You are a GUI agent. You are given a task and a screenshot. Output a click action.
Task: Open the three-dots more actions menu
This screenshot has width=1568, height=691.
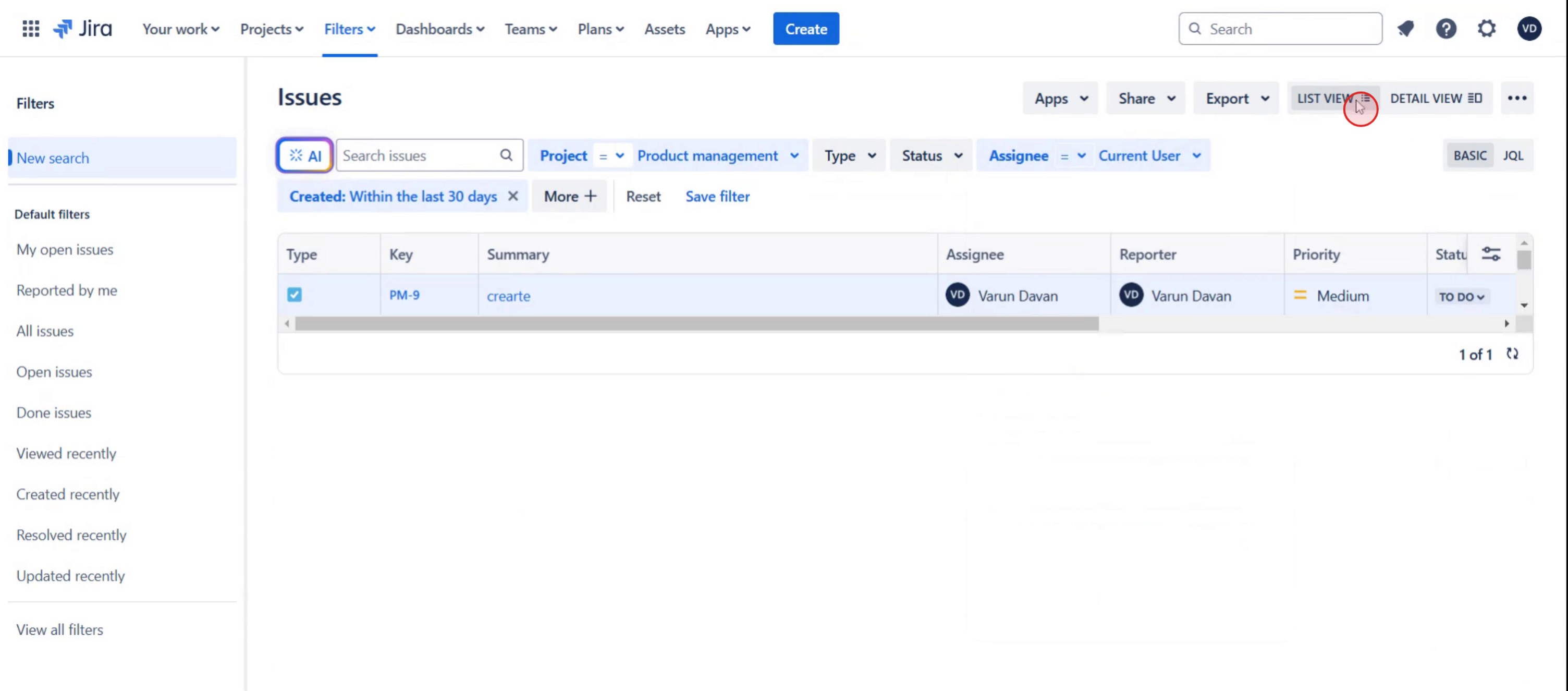(1517, 98)
